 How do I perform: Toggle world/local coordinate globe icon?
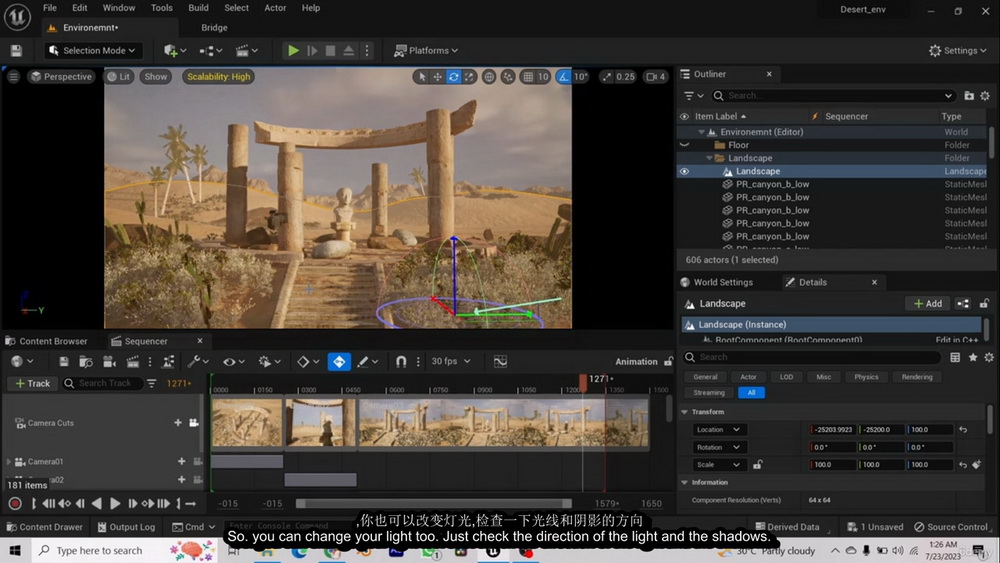(x=489, y=77)
